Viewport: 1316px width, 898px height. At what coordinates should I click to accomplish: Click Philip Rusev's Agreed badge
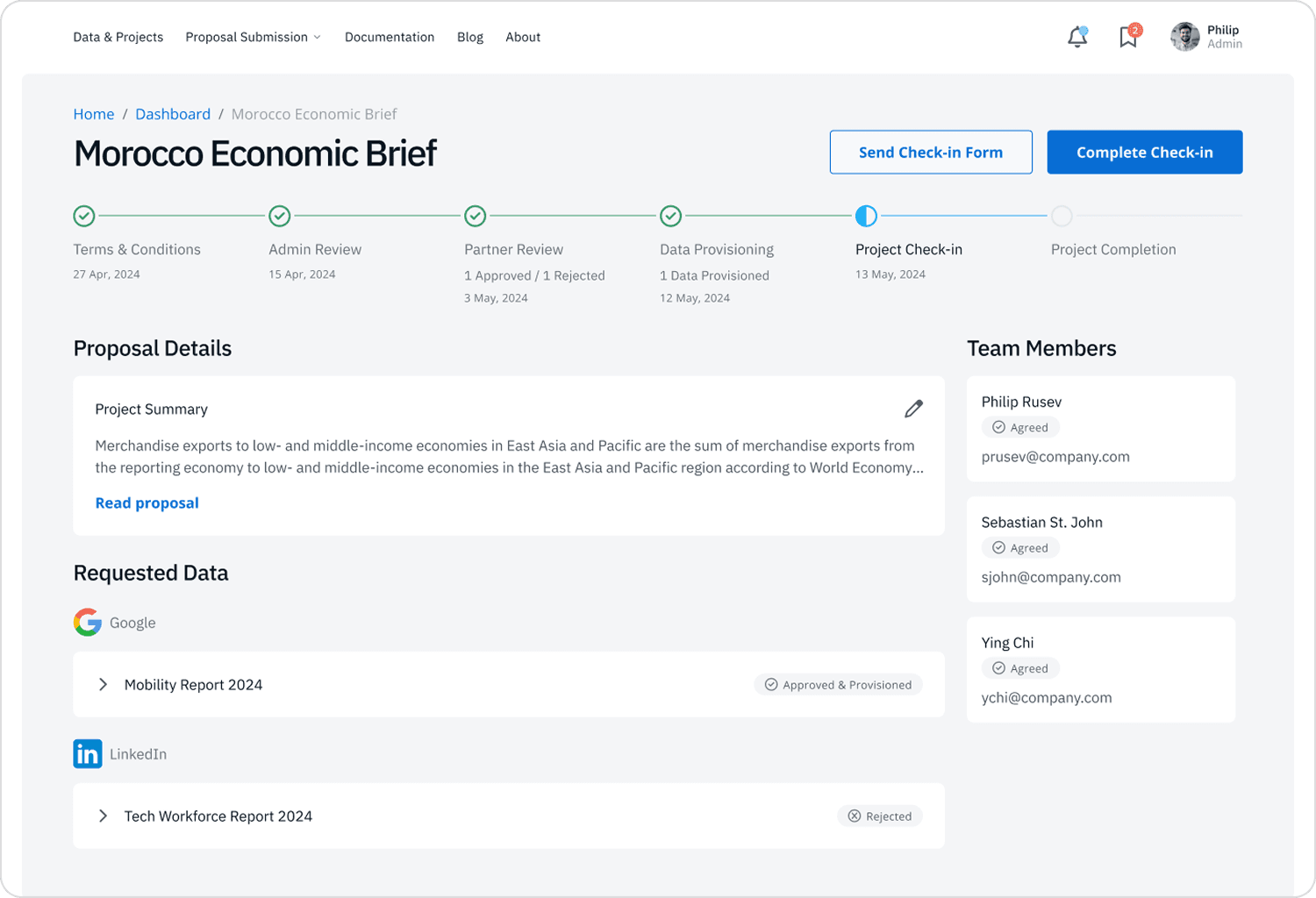[x=1020, y=428]
